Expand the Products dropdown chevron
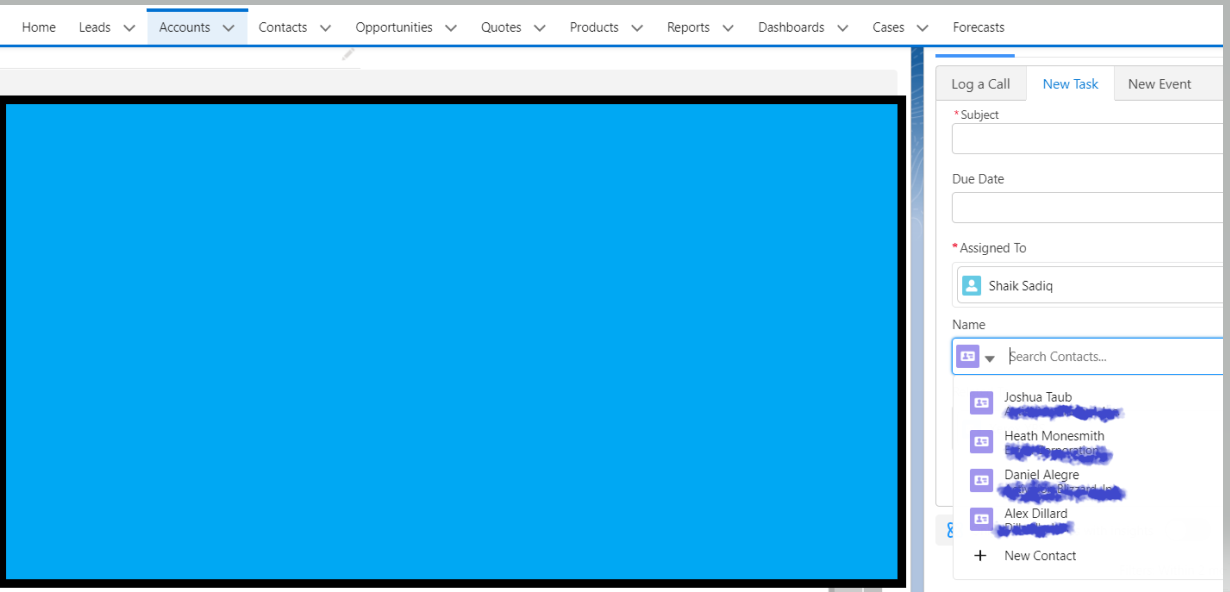This screenshot has width=1230, height=592. 637,28
